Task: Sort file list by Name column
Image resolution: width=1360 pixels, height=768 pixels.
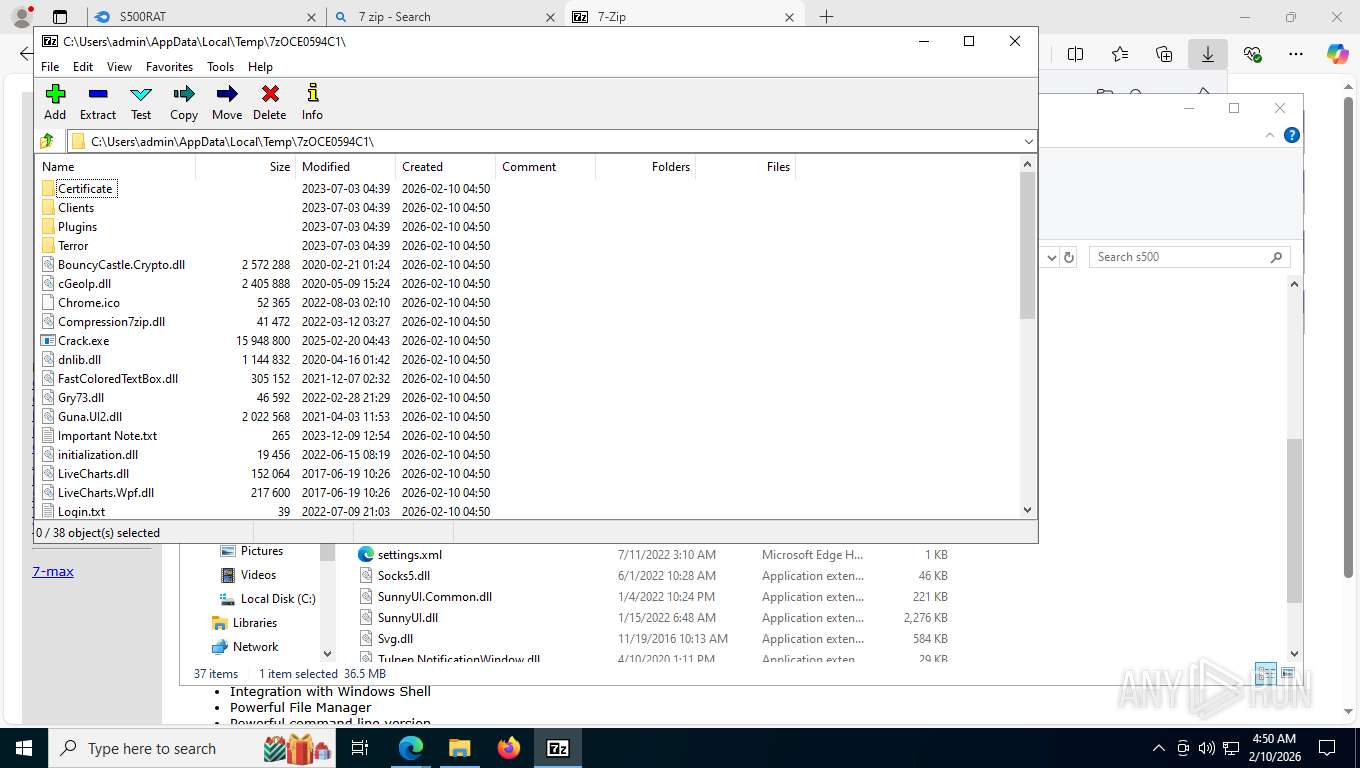Action: pyautogui.click(x=115, y=167)
